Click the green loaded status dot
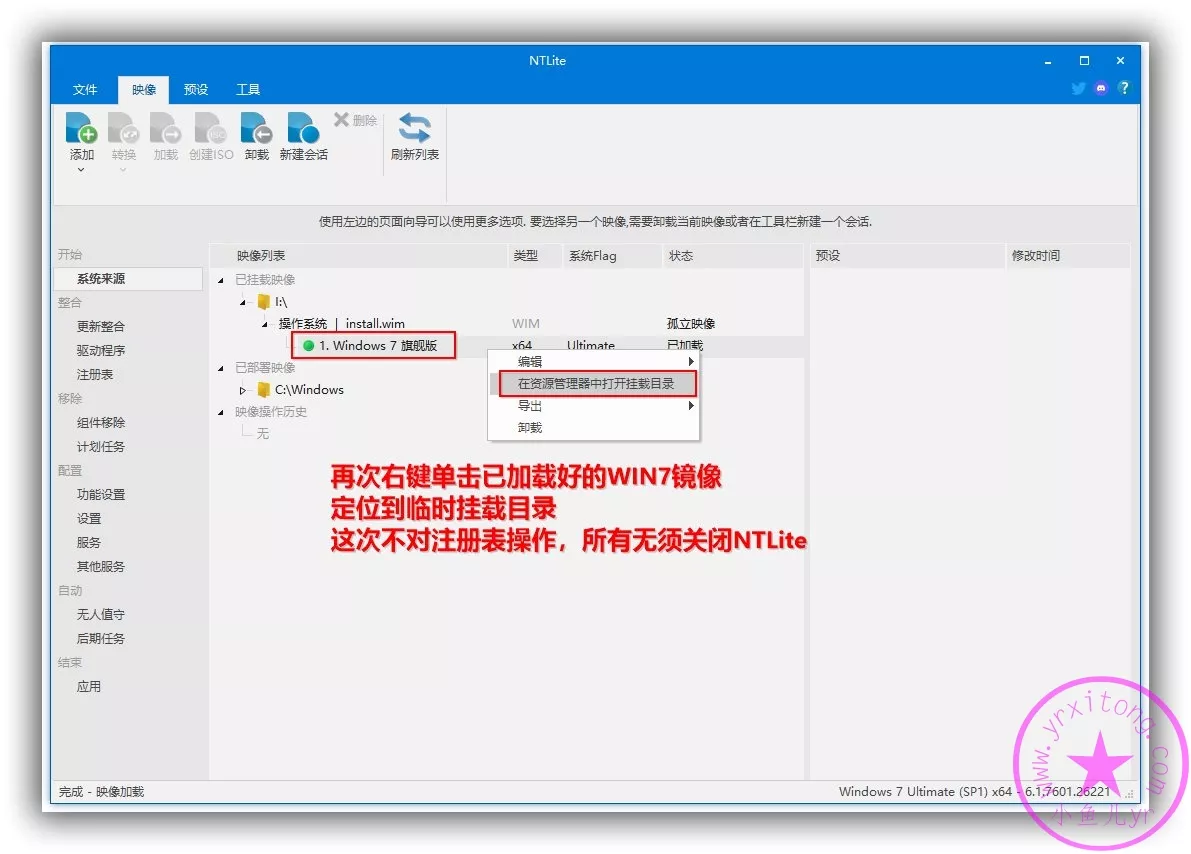 308,346
